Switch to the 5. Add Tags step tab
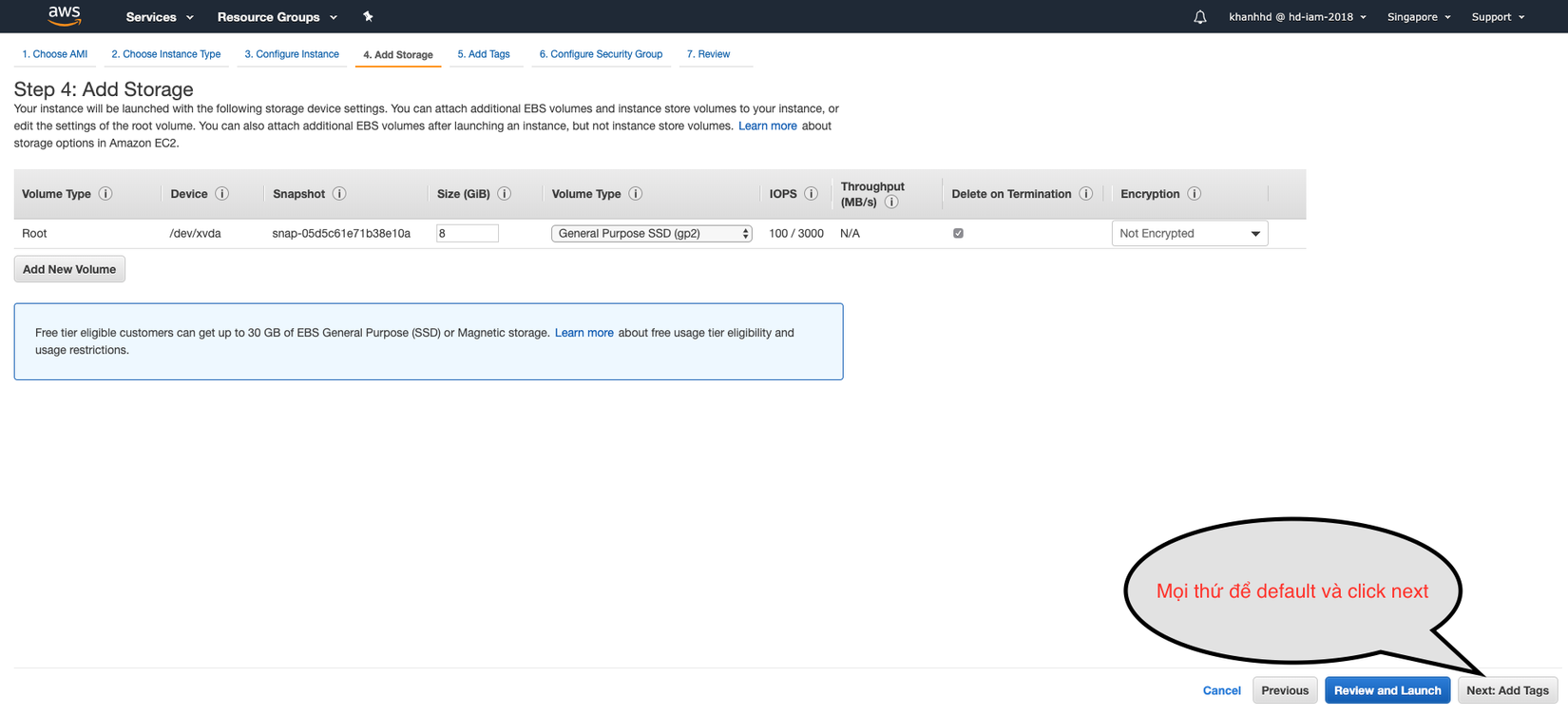Screen dimensions: 1568x716 pos(484,54)
